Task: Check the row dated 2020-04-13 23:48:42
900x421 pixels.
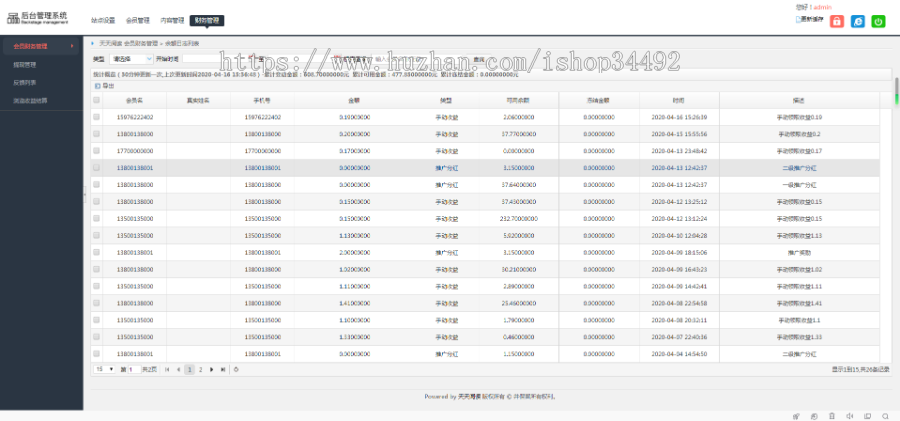Action: coord(96,150)
